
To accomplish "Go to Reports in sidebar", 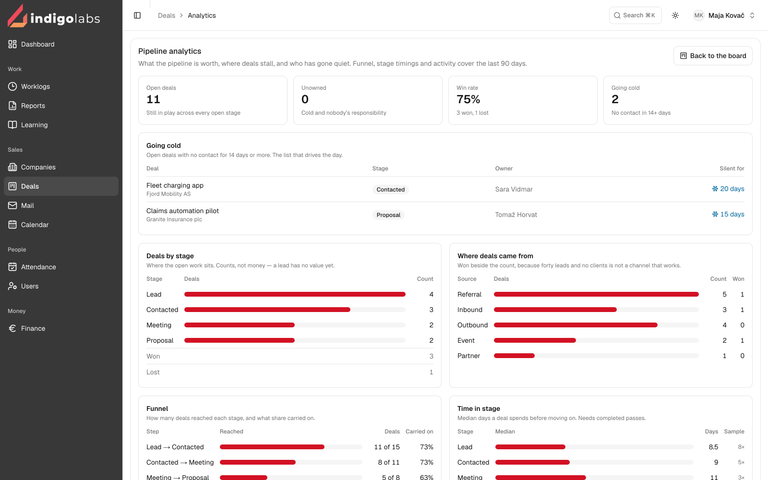I will tap(61, 105).
